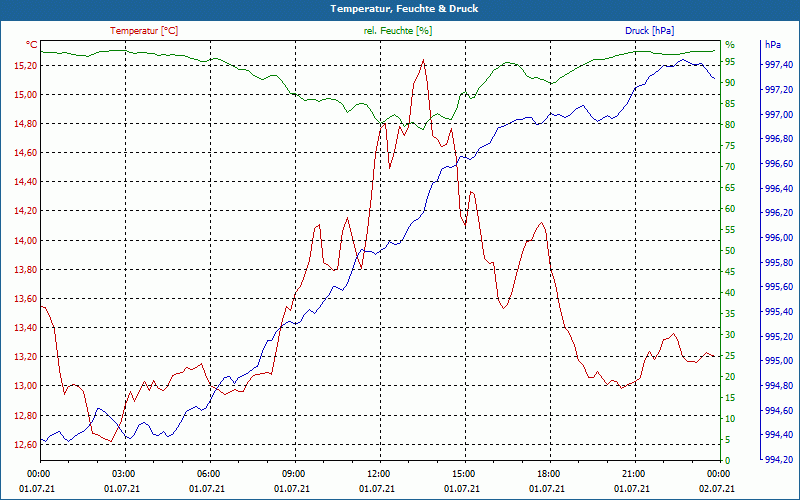The width and height of the screenshot is (800, 500).
Task: Pick the 994,80 pressure axis value
Action: tap(780, 386)
